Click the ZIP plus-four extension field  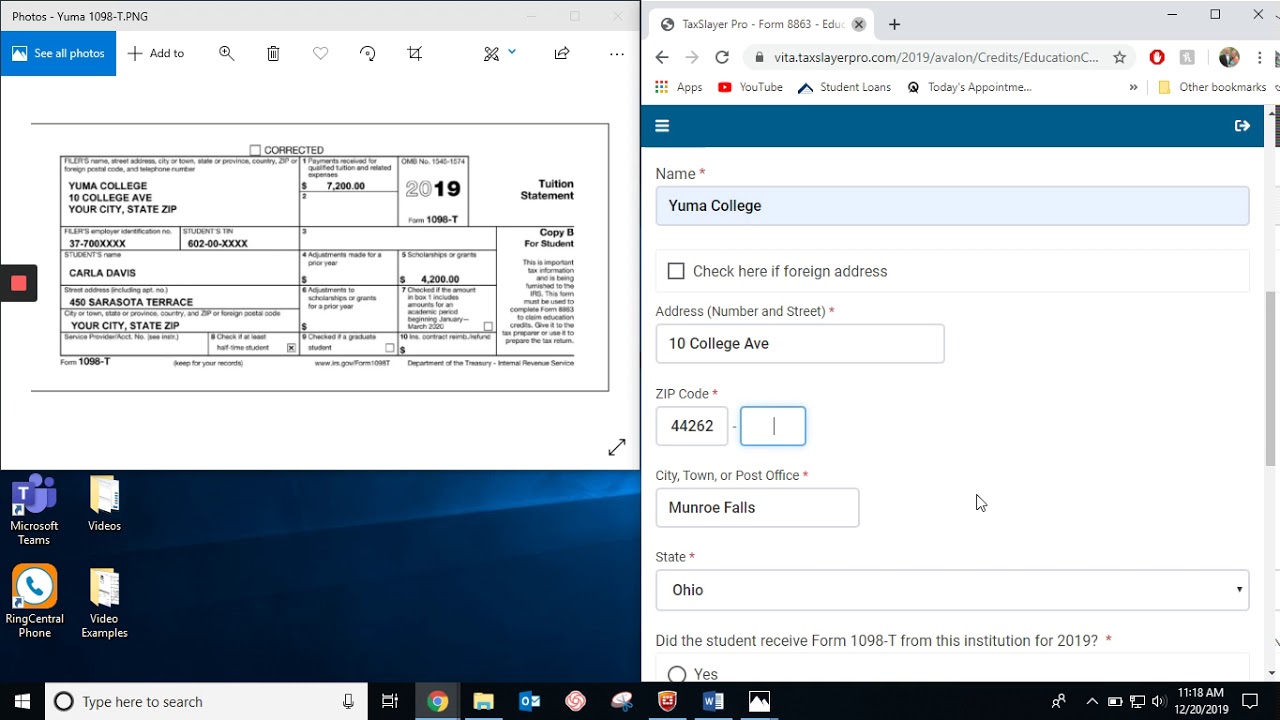point(773,426)
